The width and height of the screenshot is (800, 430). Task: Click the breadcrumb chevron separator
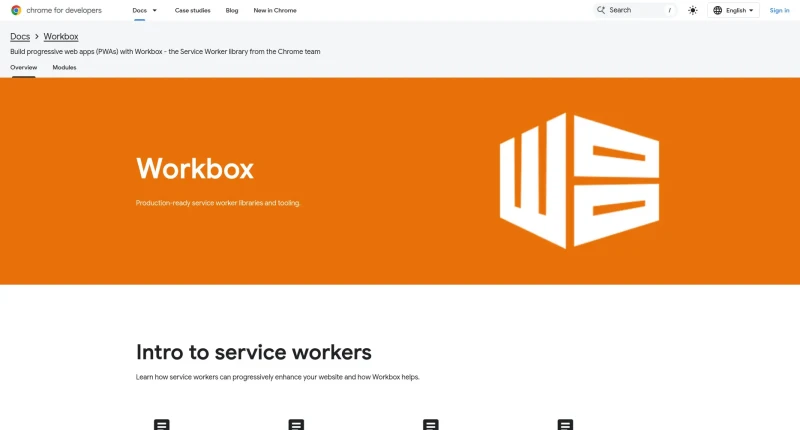tap(37, 37)
